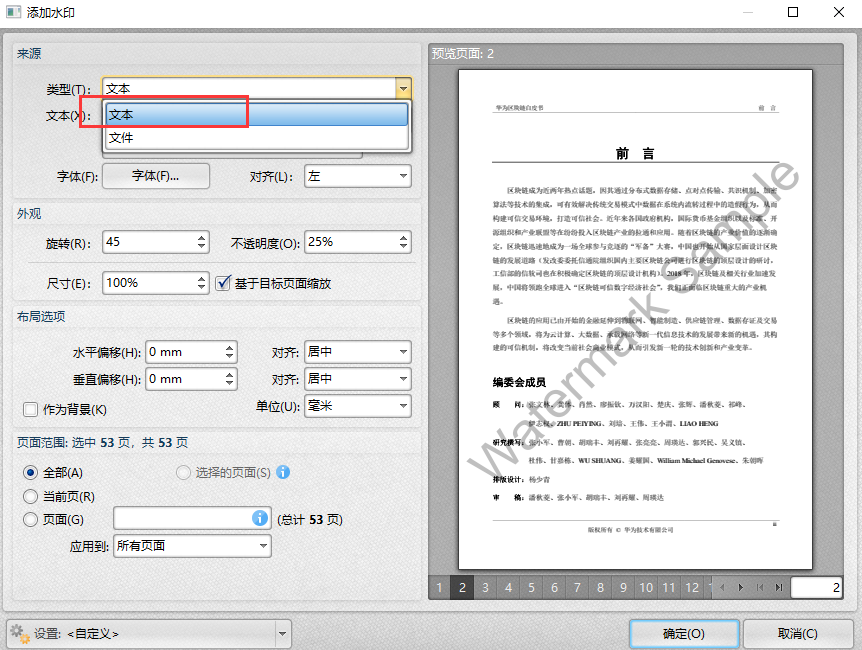Go to preview page 5

[532, 587]
